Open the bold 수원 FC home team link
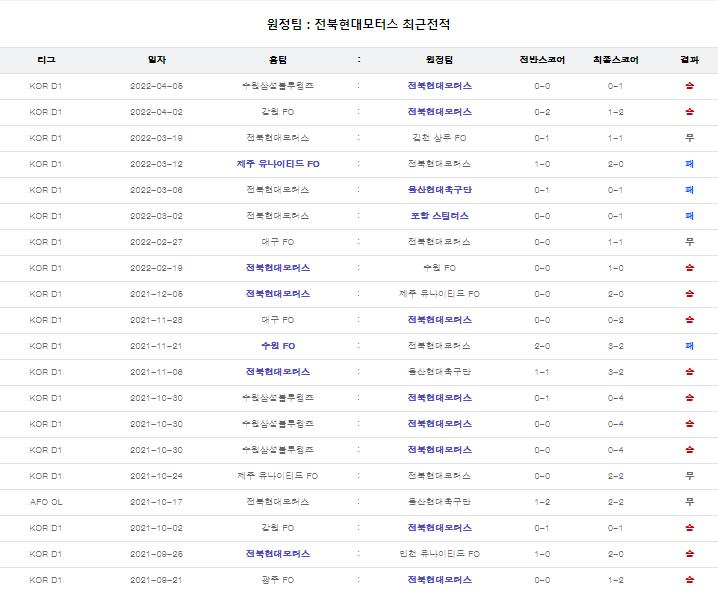 pyautogui.click(x=278, y=346)
